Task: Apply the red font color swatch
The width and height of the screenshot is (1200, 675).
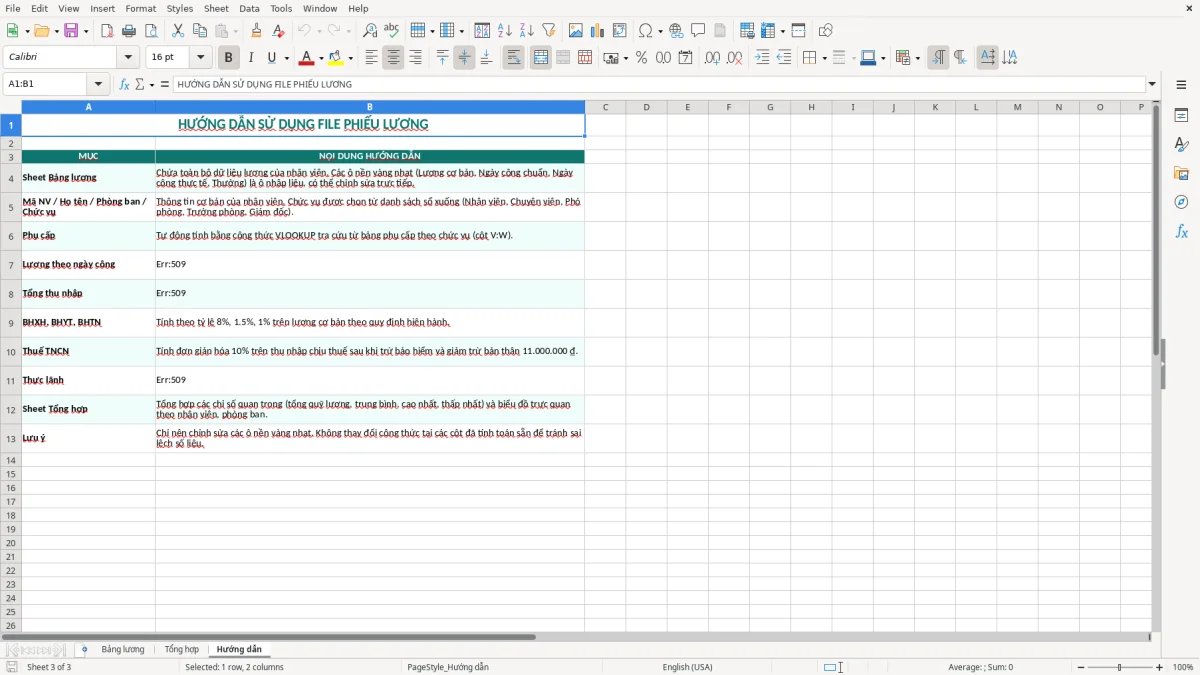Action: [306, 58]
